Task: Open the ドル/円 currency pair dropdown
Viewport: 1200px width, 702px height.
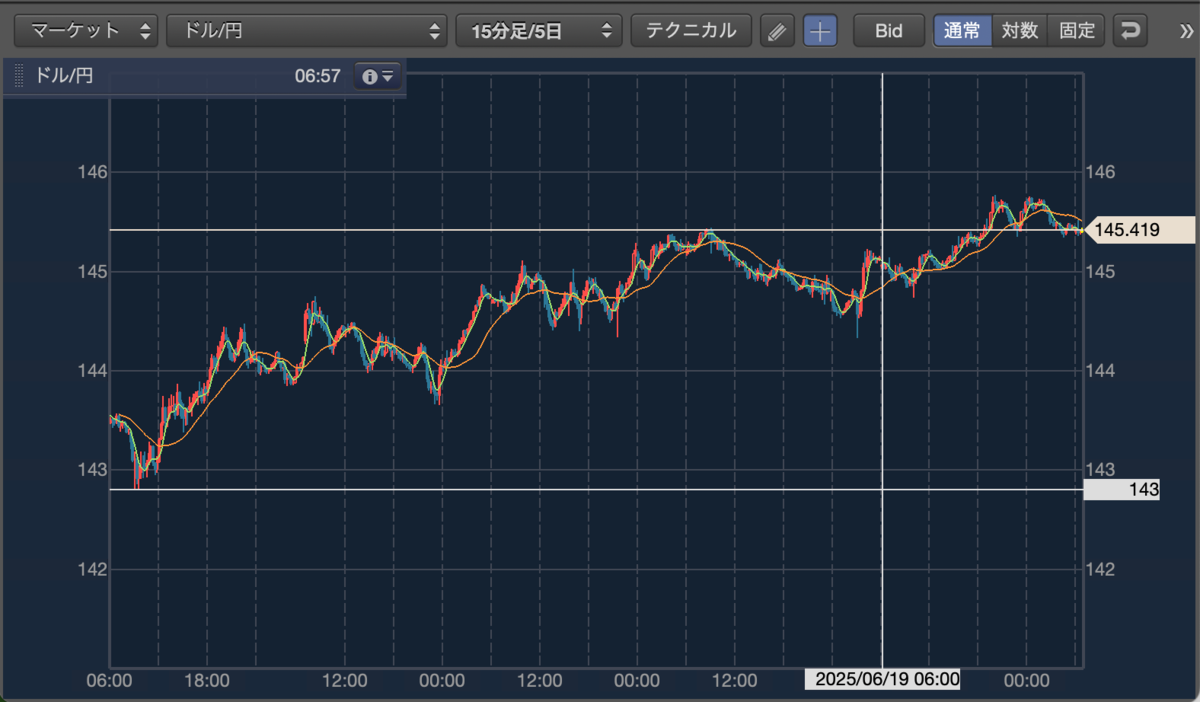Action: pyautogui.click(x=306, y=30)
